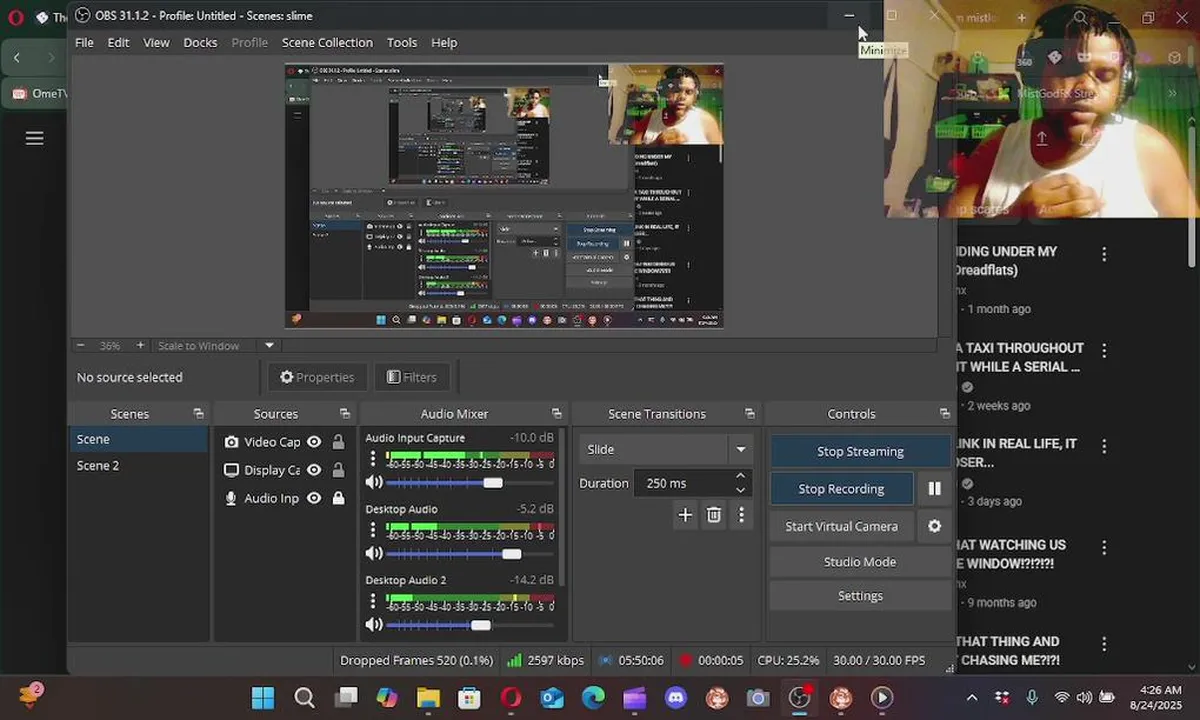
Task: Open source Filters button
Action: (x=412, y=377)
